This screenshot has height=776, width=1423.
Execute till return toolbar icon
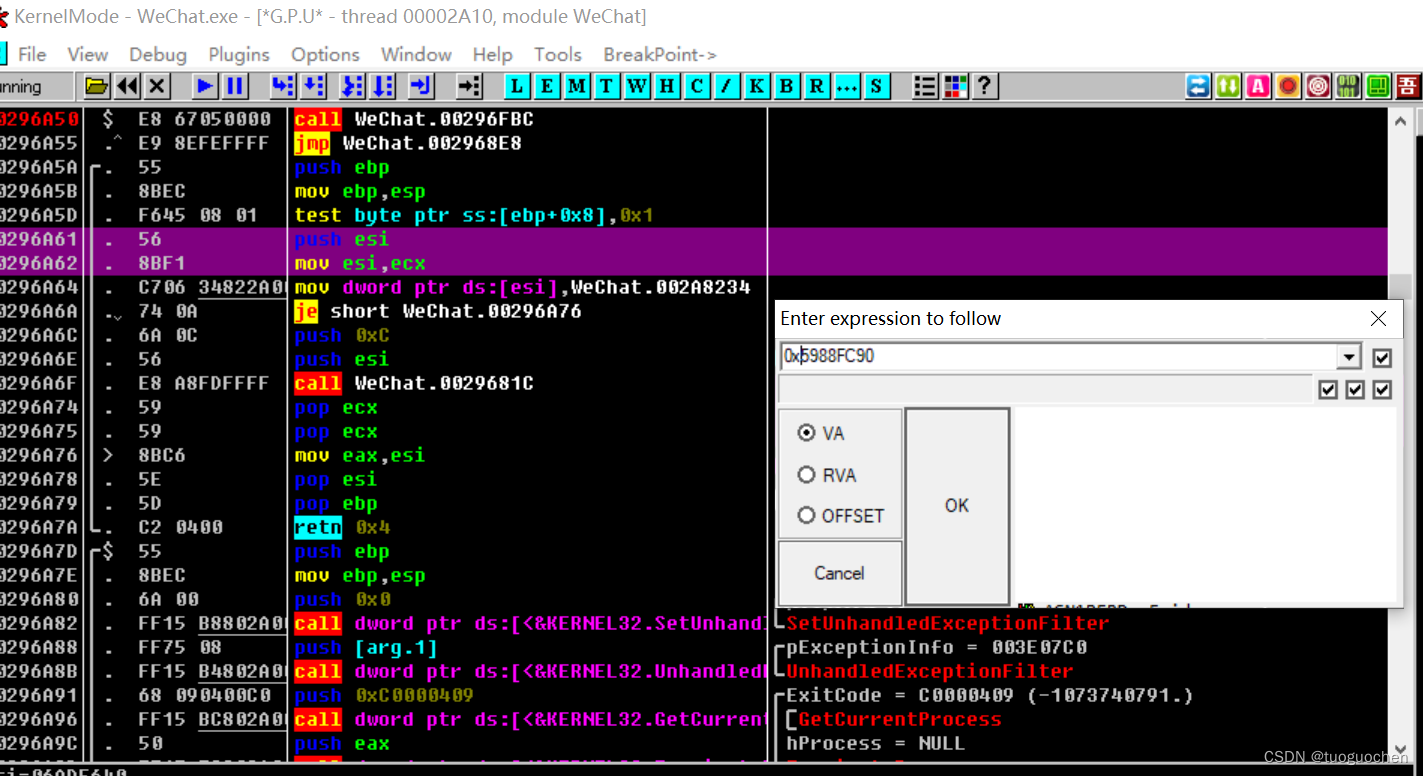(x=421, y=86)
